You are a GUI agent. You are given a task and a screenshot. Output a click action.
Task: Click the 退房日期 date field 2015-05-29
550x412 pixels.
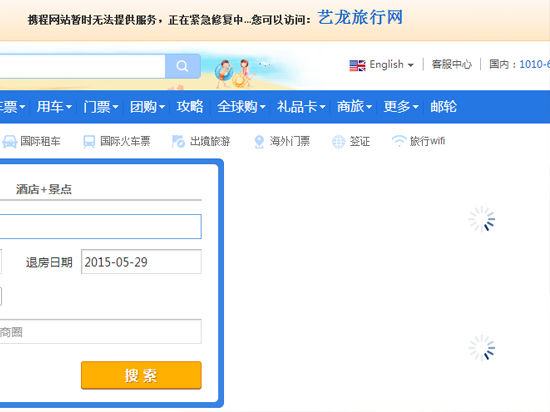(141, 262)
